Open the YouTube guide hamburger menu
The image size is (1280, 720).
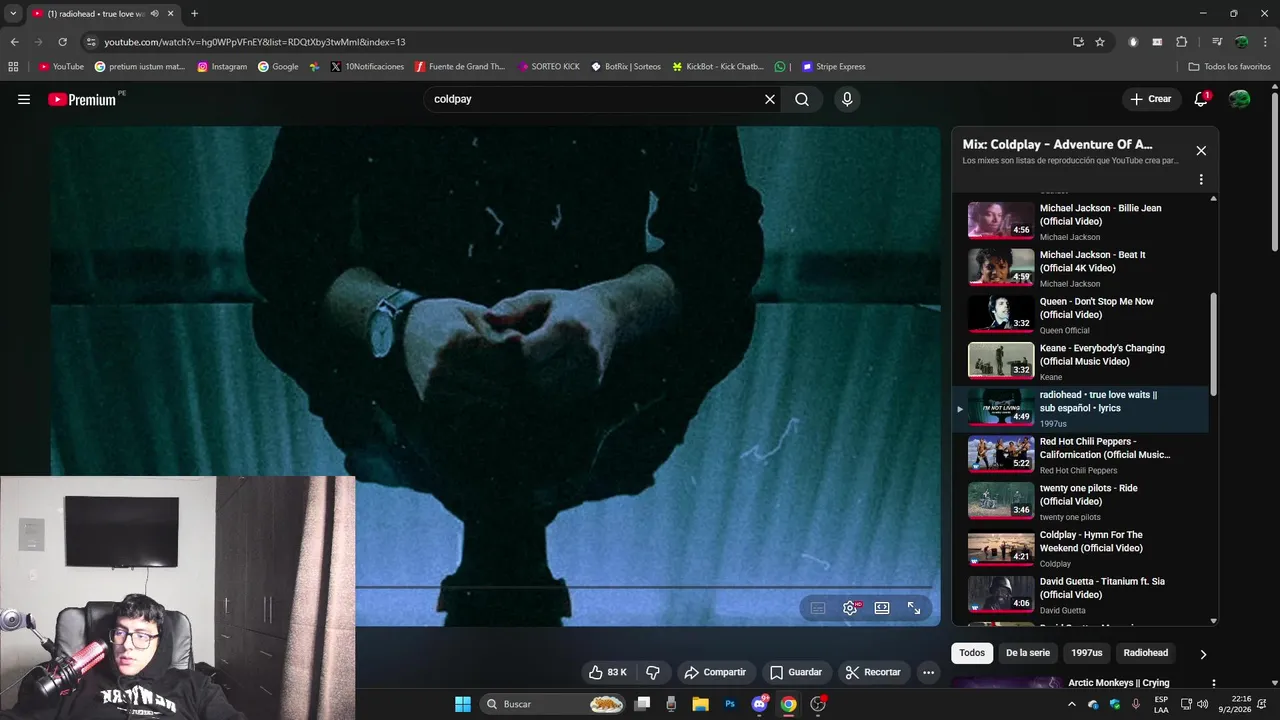(x=24, y=99)
